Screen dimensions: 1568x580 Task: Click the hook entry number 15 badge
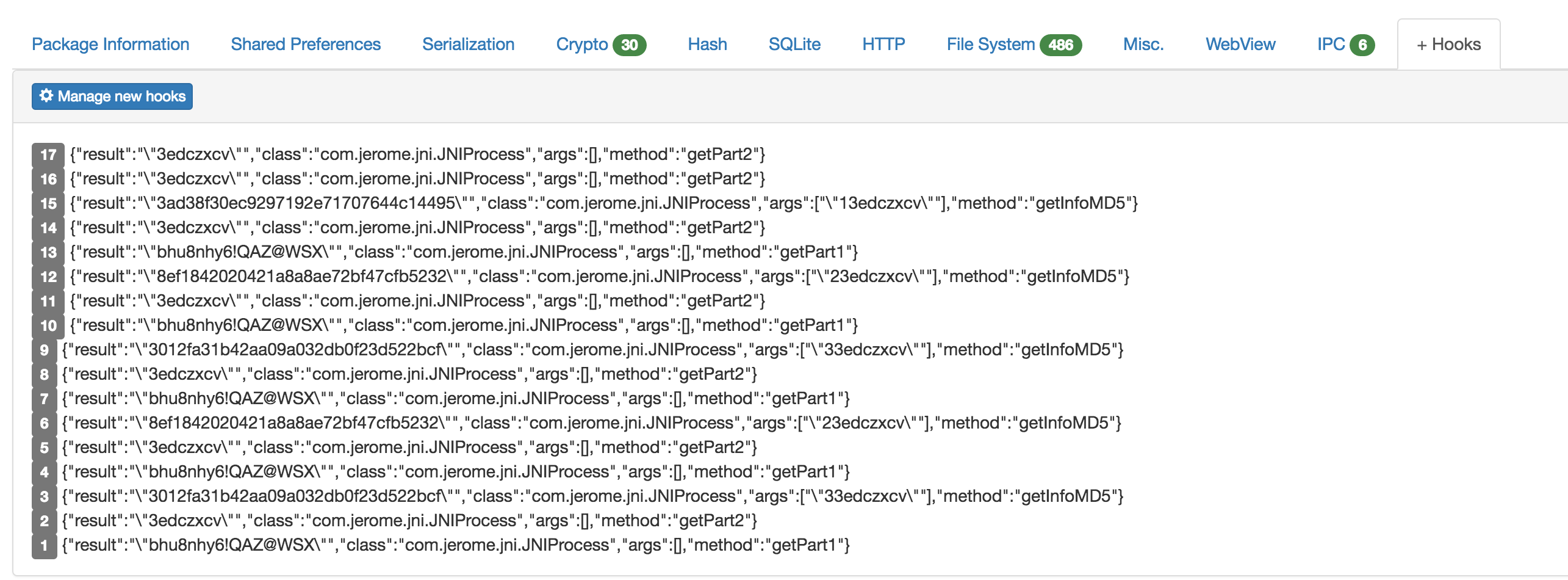pos(48,203)
